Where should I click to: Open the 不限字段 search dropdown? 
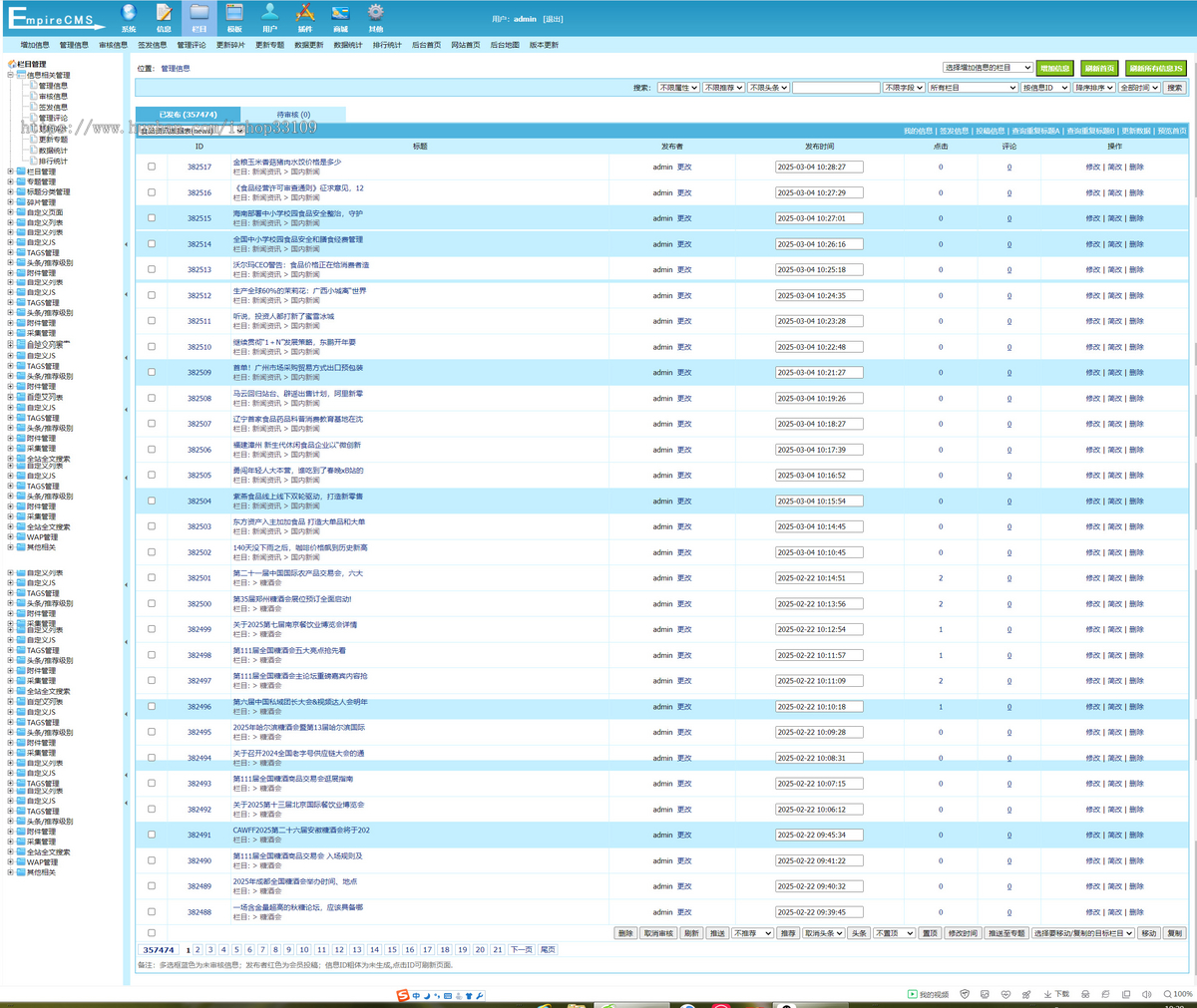[904, 88]
